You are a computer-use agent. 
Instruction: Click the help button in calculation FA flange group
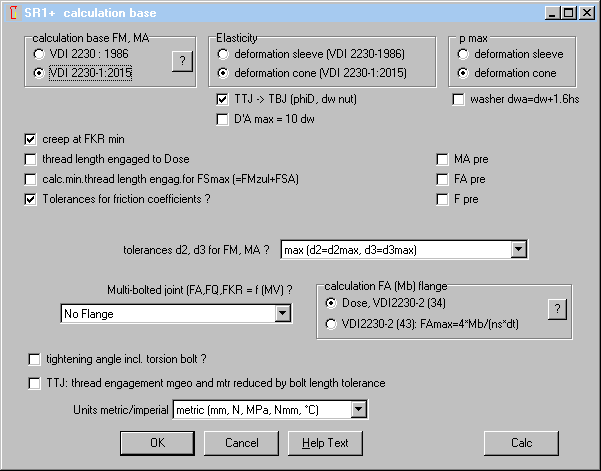[x=558, y=309]
